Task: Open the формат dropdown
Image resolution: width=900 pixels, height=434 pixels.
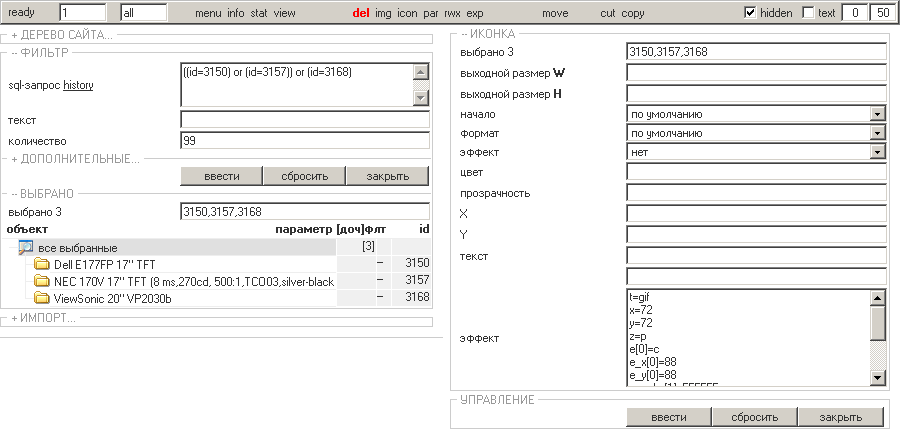Action: [878, 133]
